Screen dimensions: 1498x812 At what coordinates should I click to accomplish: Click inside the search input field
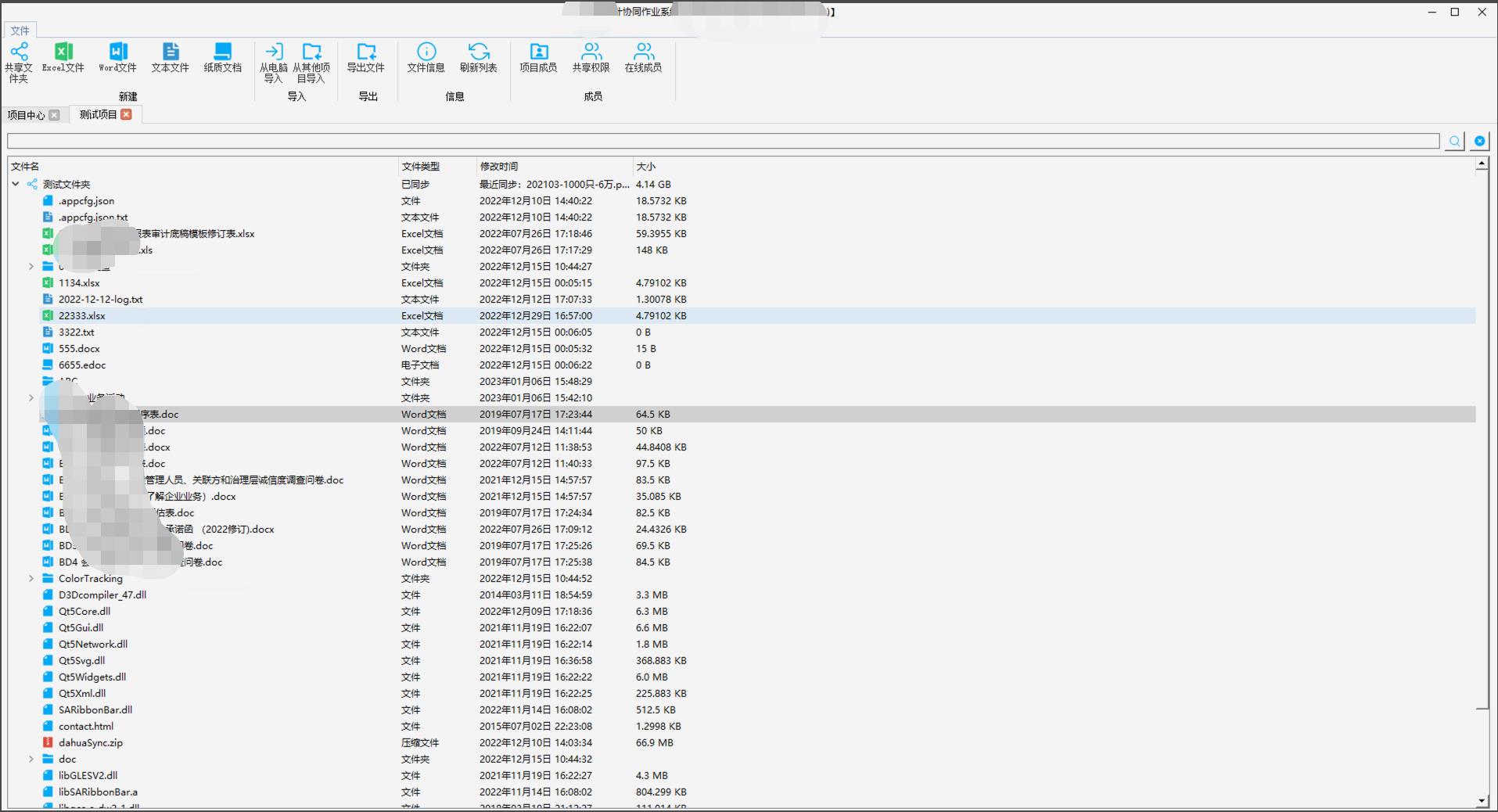pos(723,141)
